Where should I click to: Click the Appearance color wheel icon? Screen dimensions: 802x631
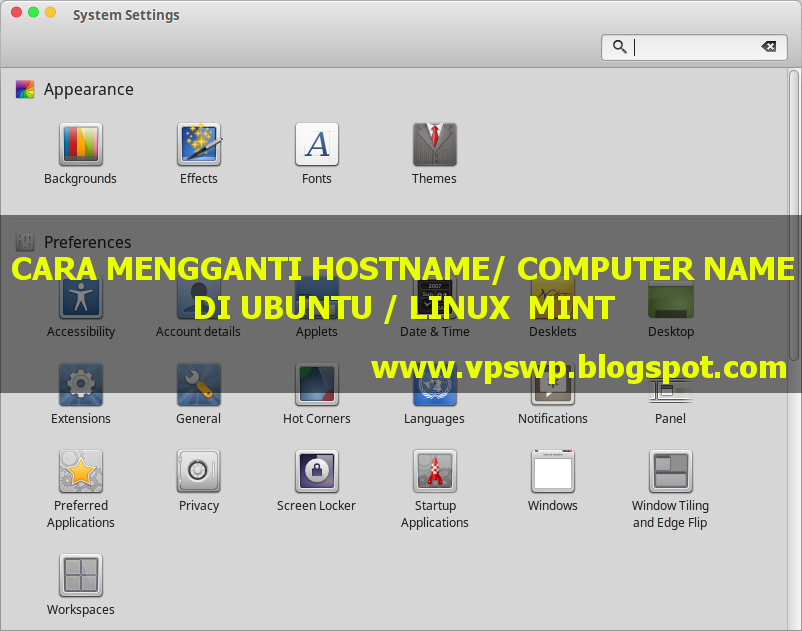(25, 89)
